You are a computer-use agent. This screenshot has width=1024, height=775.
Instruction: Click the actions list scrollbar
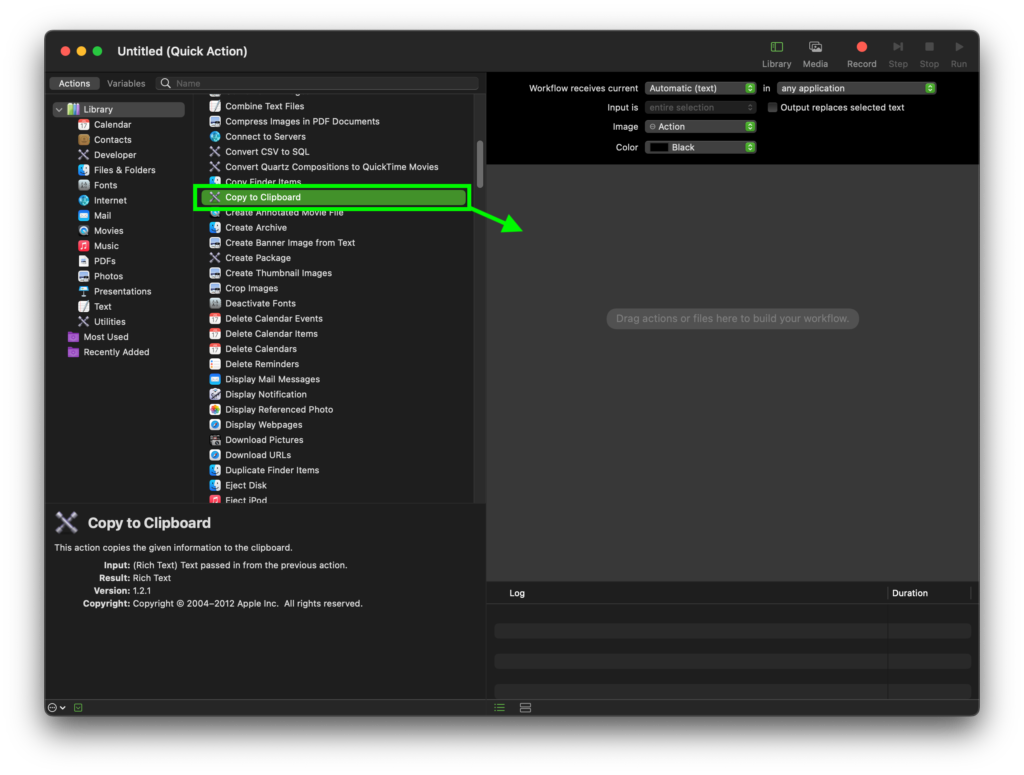[480, 164]
